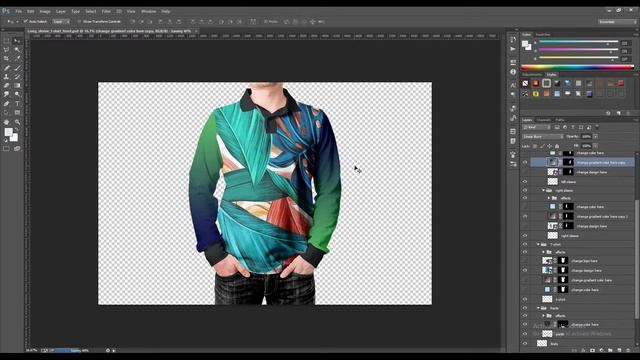Click the Fill percentage field
The image size is (640, 360).
point(587,146)
